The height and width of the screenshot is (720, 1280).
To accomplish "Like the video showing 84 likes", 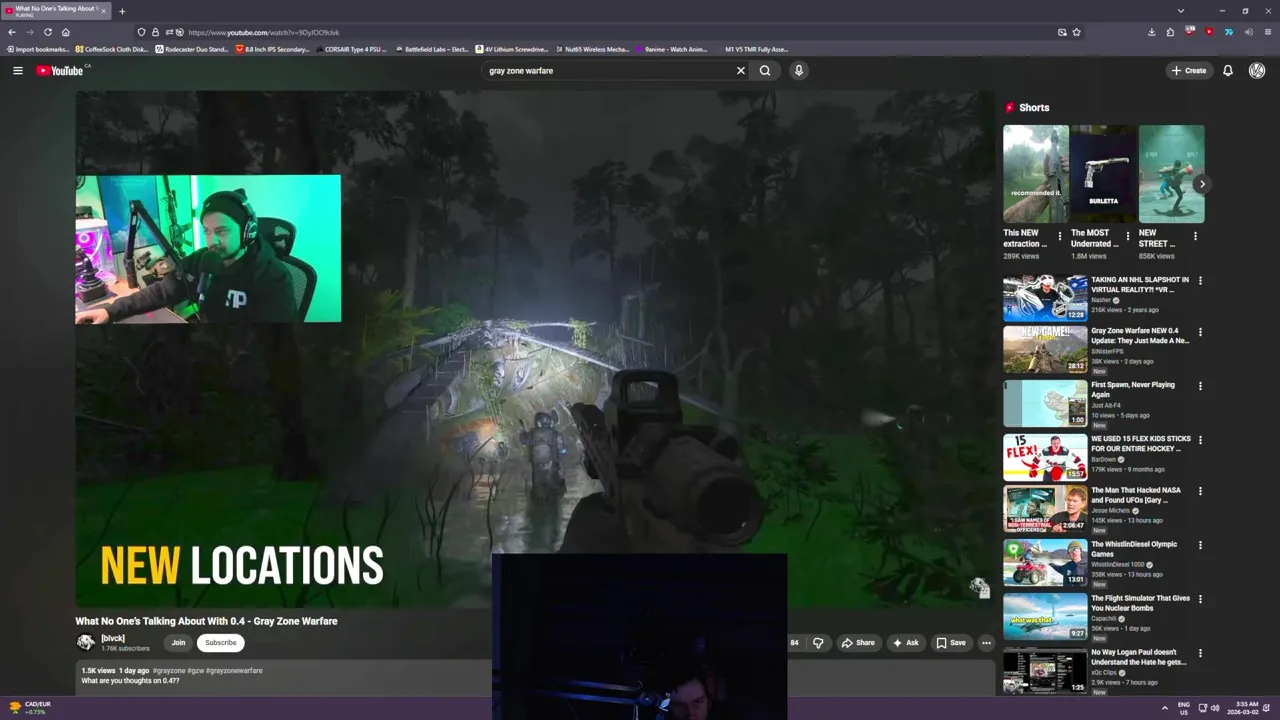I will [794, 643].
